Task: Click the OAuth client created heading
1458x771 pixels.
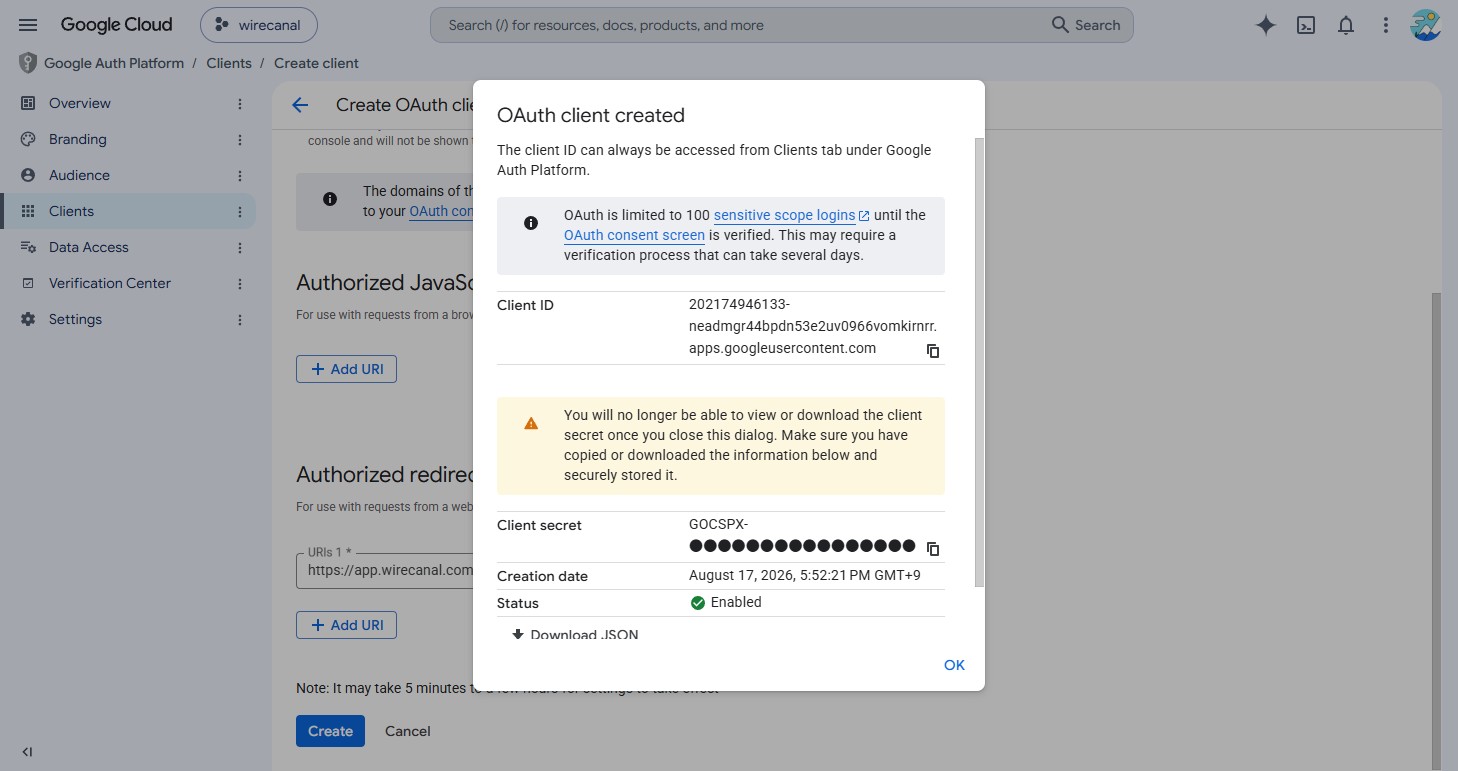Action: coord(591,115)
